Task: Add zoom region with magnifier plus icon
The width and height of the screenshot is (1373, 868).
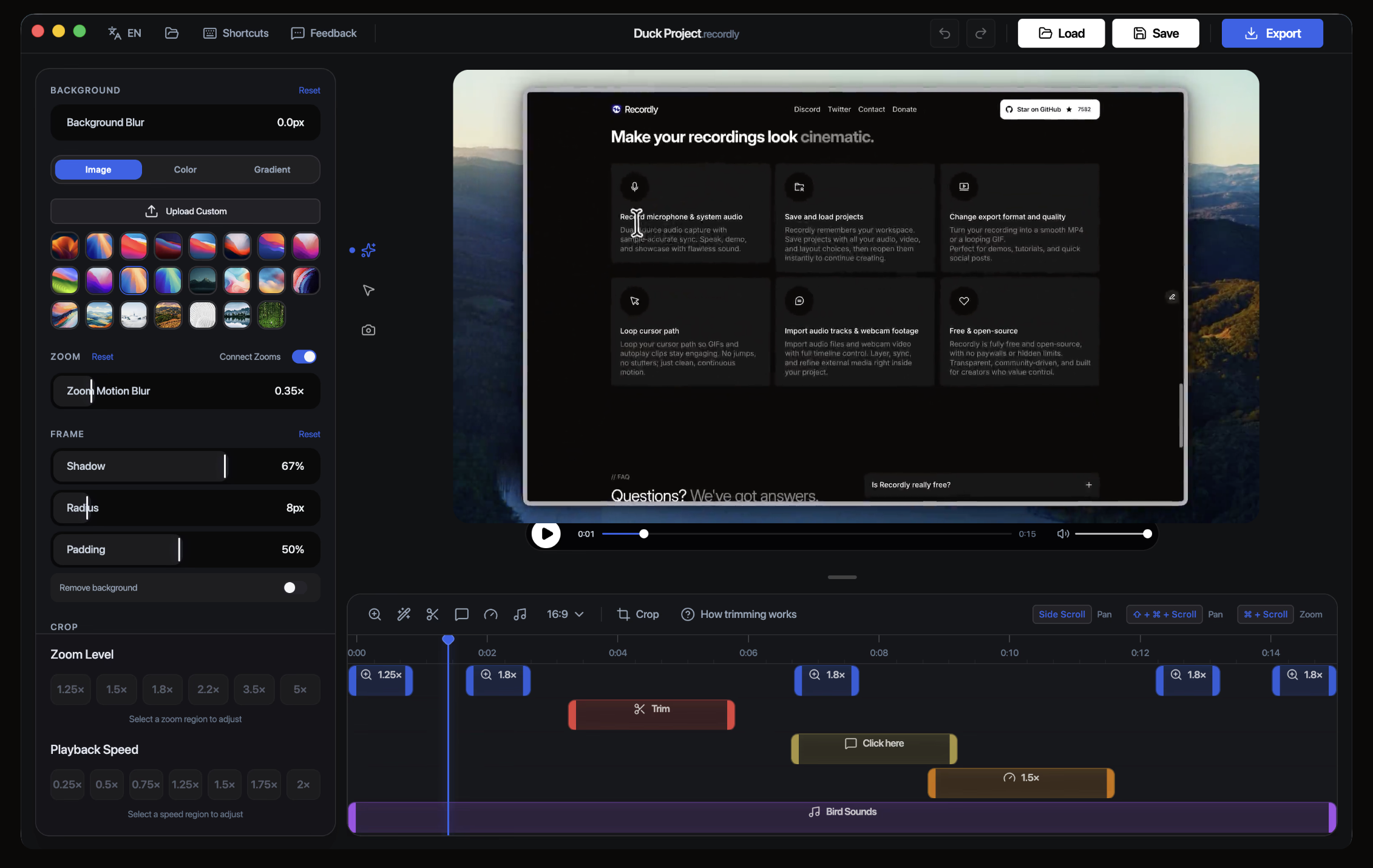Action: click(x=375, y=614)
